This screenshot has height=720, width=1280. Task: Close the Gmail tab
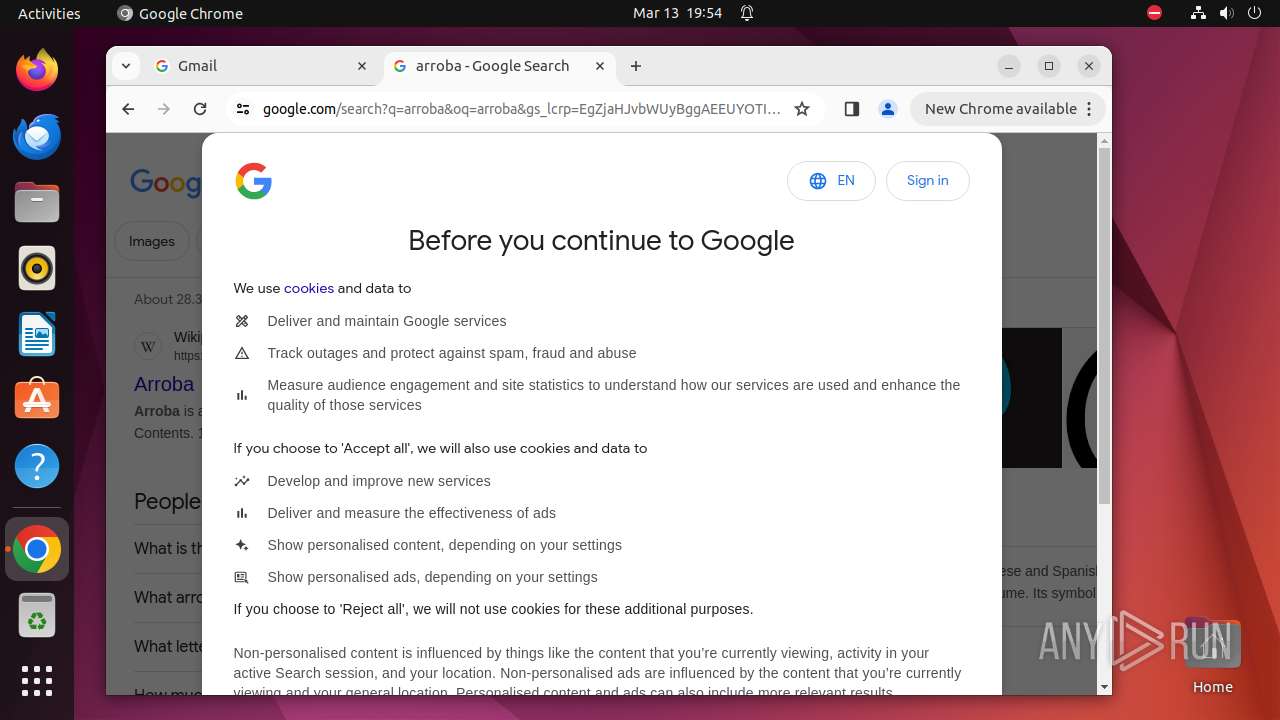362,66
